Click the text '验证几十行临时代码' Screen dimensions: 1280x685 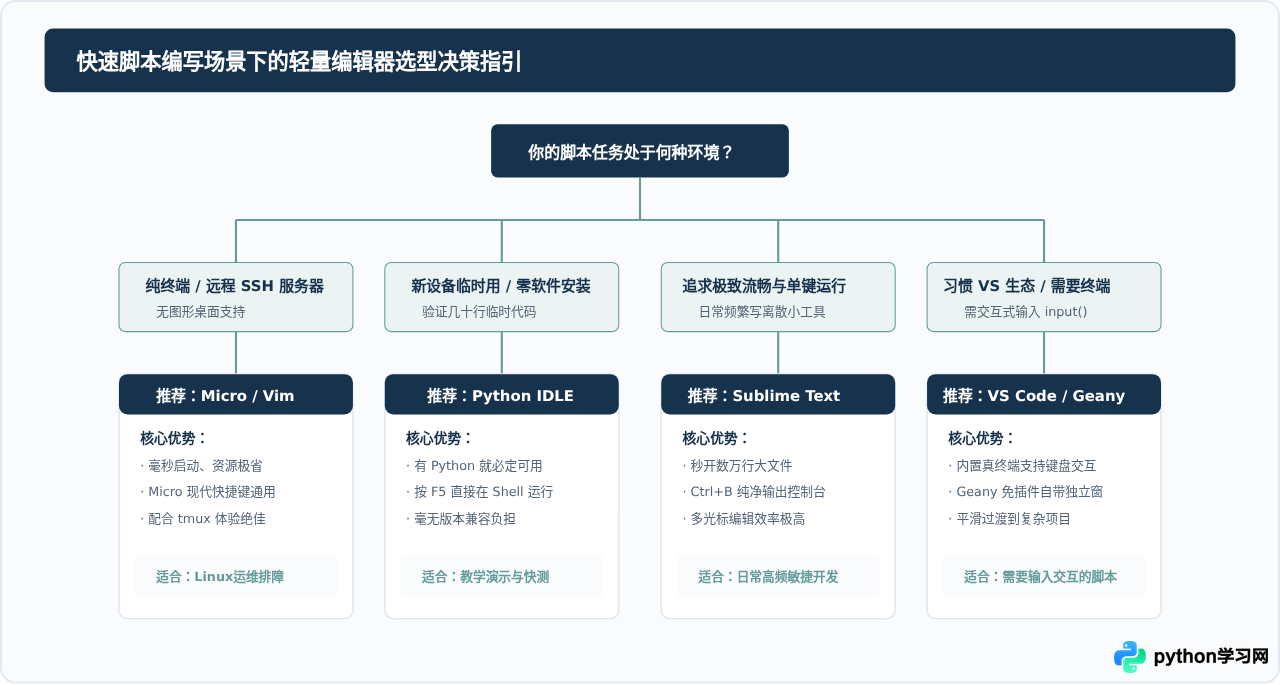coord(479,312)
